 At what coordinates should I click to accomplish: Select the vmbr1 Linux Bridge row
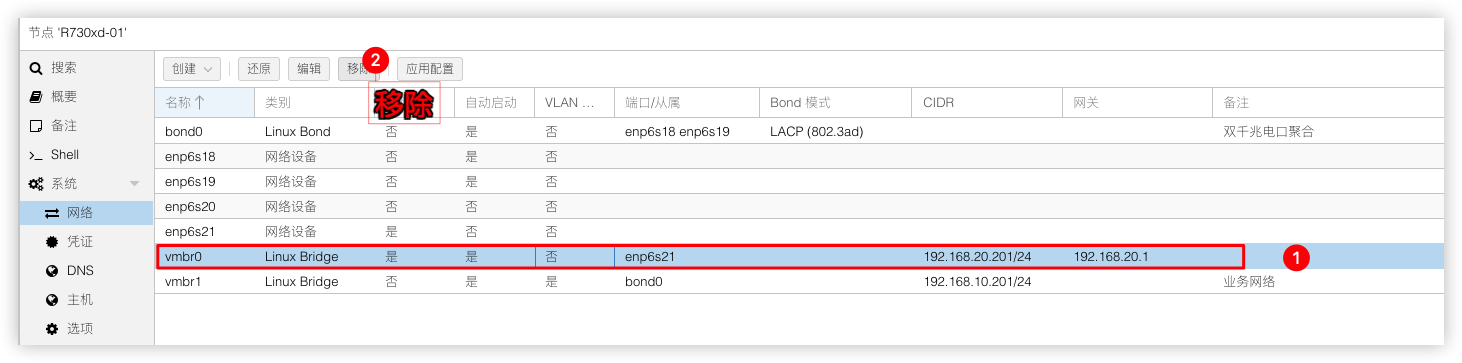799,281
